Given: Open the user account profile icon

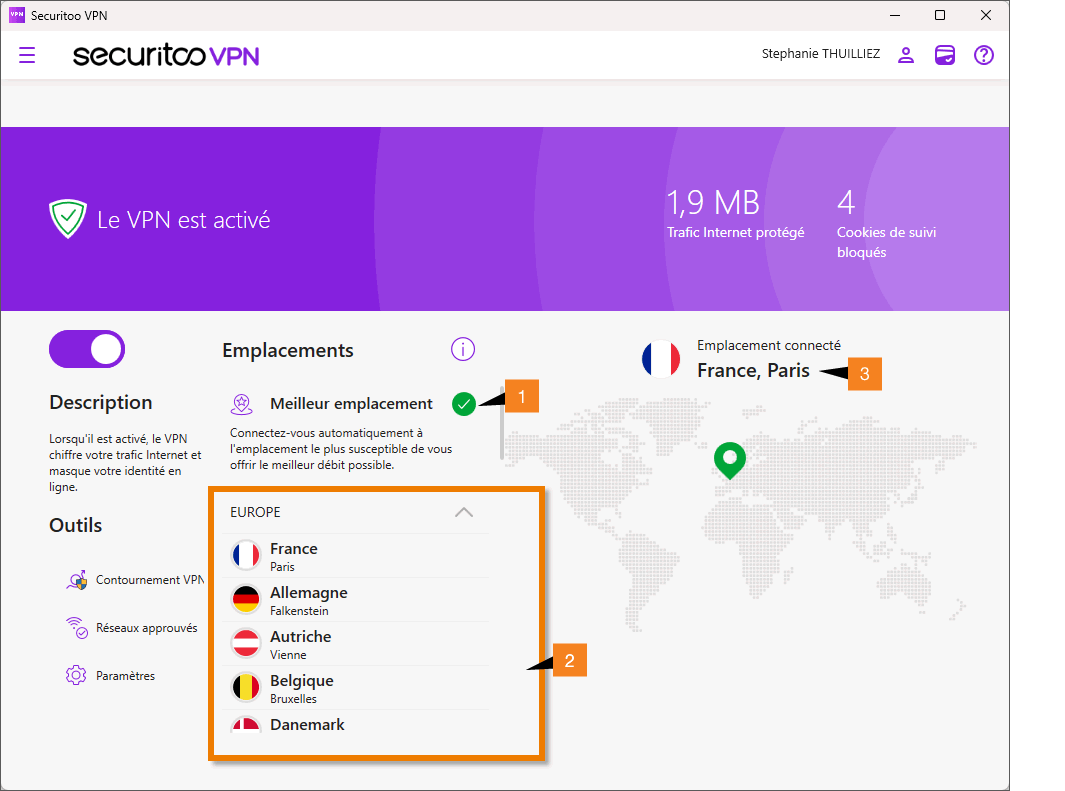Looking at the screenshot, I should [x=905, y=55].
